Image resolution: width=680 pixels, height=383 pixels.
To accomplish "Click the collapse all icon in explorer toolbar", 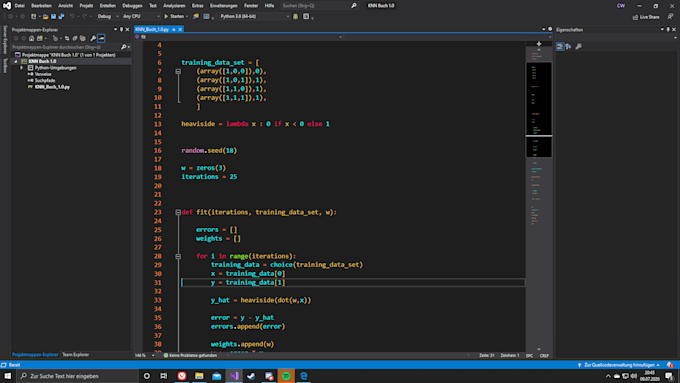I will (x=75, y=38).
